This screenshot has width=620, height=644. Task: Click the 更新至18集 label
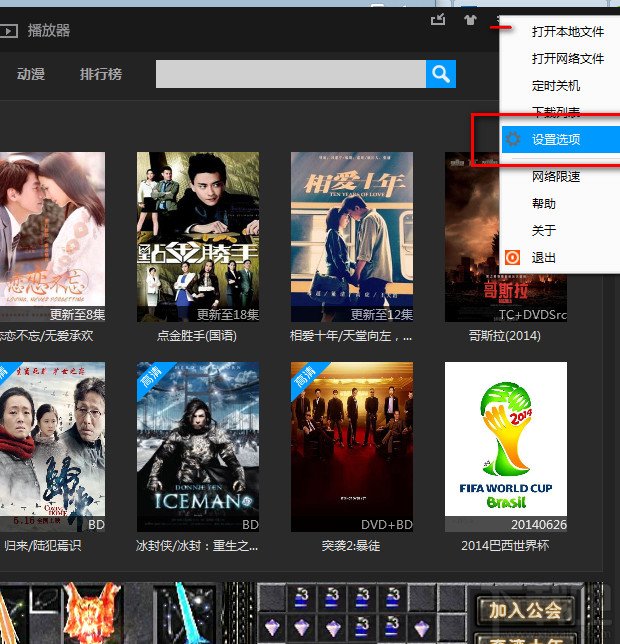point(228,315)
